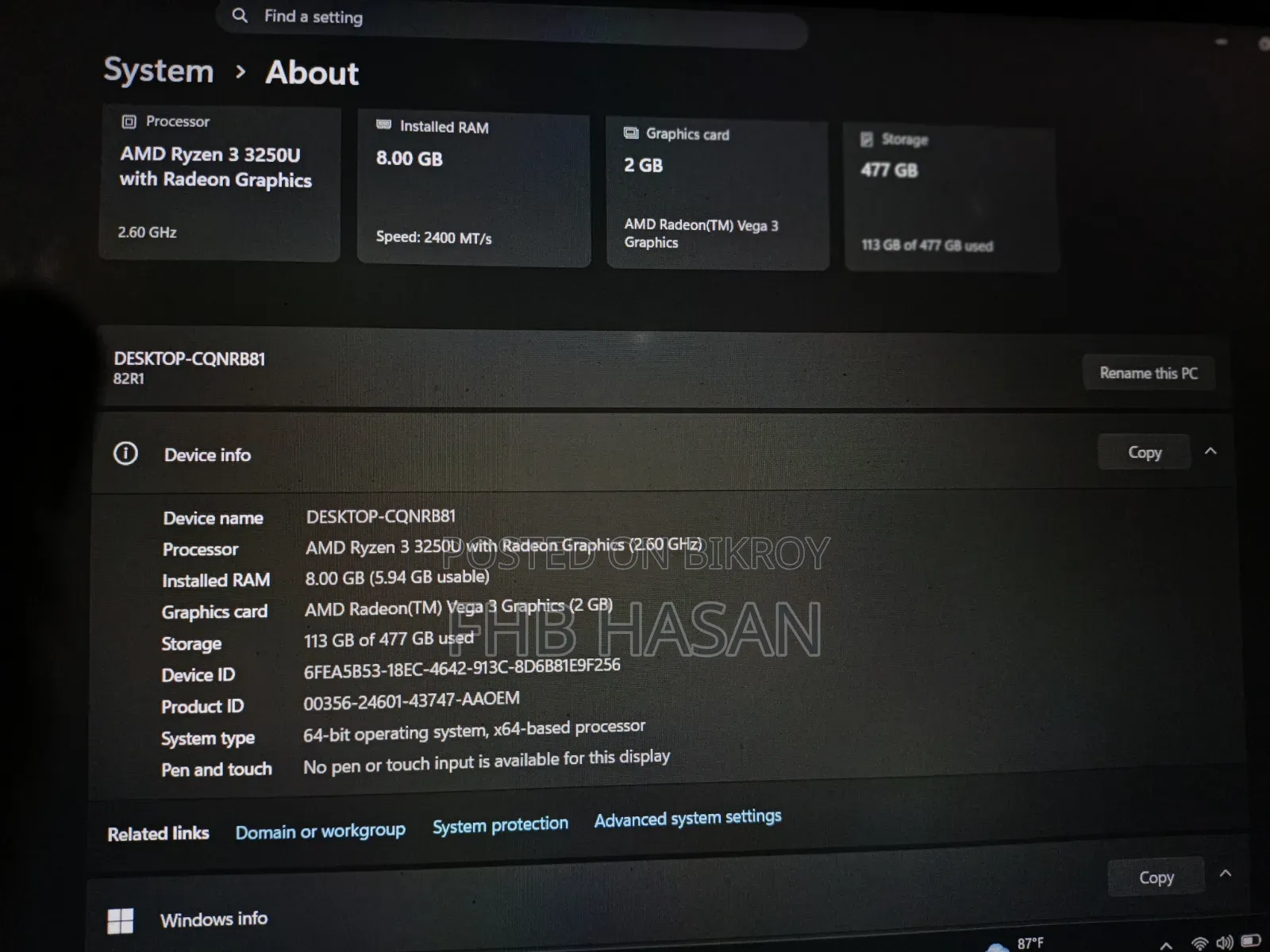Go back to System breadcrumb

[159, 71]
